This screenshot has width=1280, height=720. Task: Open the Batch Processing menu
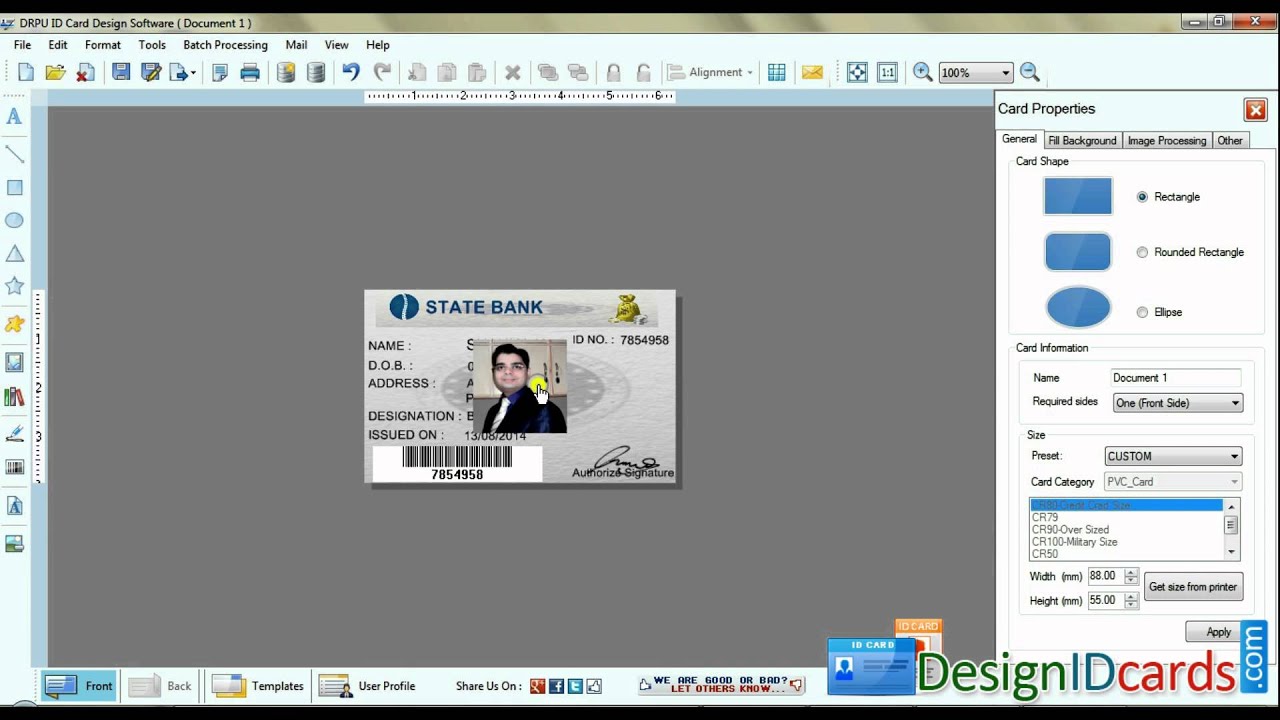225,45
